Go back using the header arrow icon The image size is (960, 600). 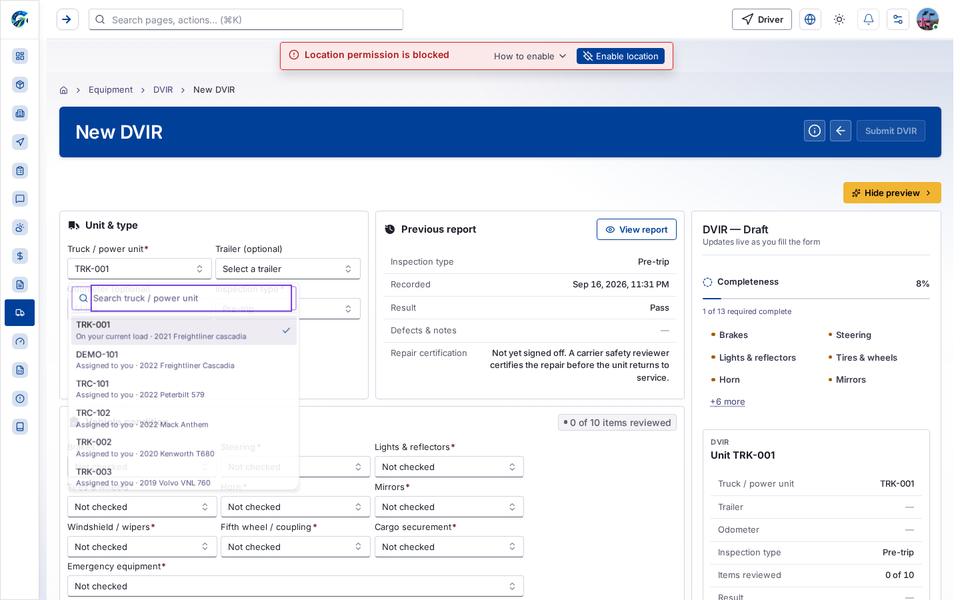[840, 131]
